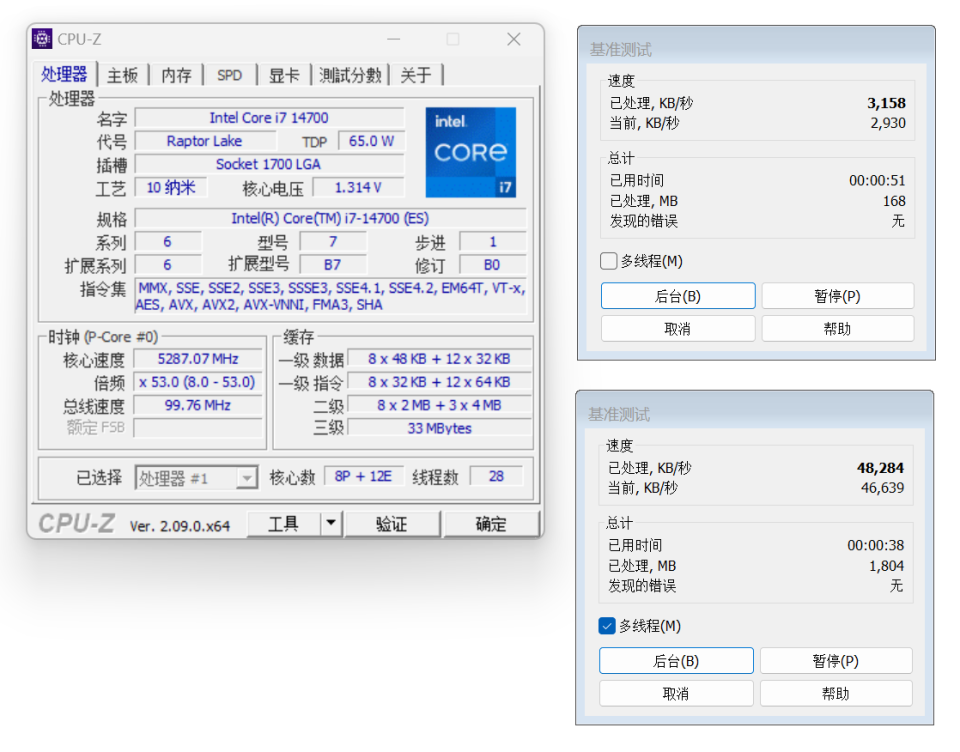
Task: Click the 确定 button in CPU-Z
Action: 491,524
